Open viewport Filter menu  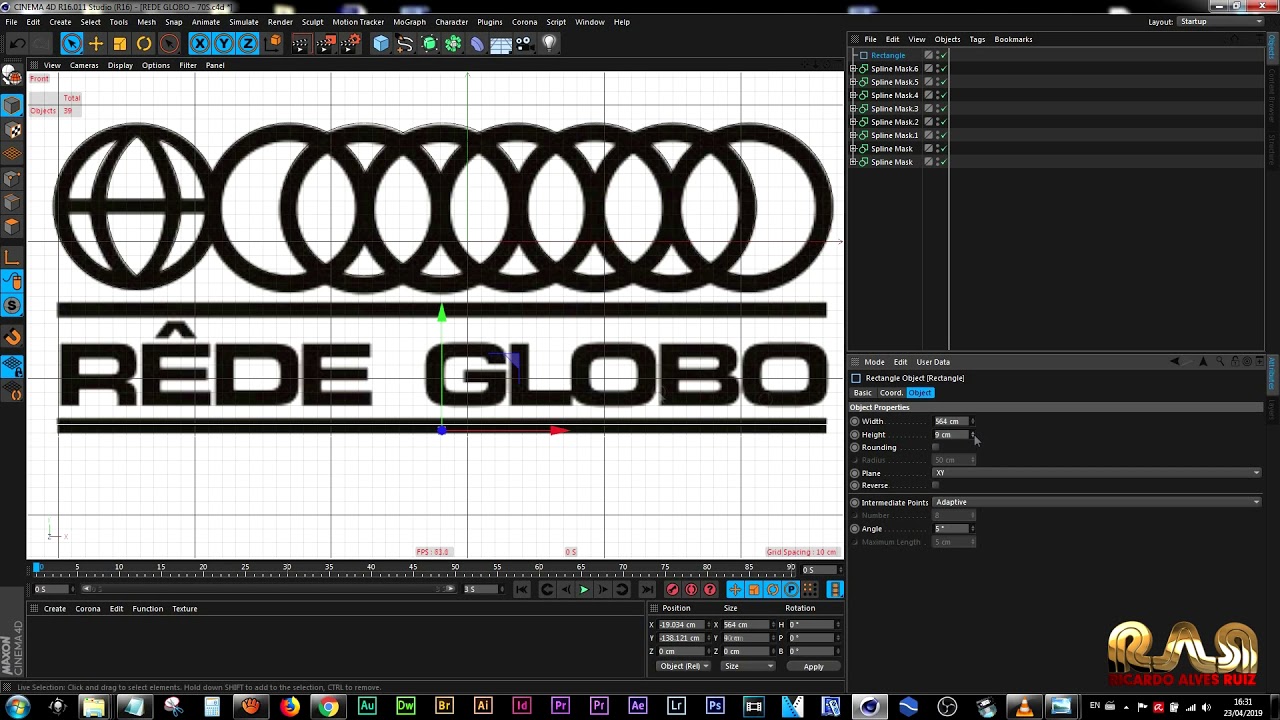[x=188, y=65]
